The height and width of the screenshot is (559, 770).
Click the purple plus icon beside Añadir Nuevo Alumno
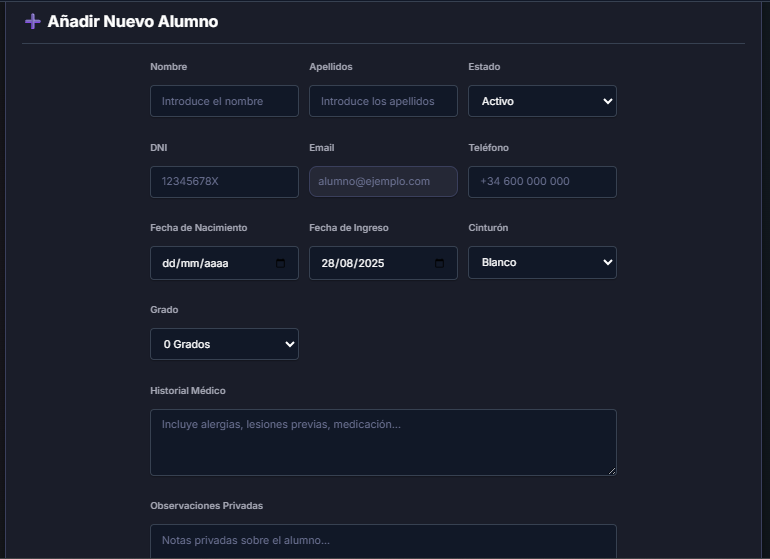click(x=33, y=21)
